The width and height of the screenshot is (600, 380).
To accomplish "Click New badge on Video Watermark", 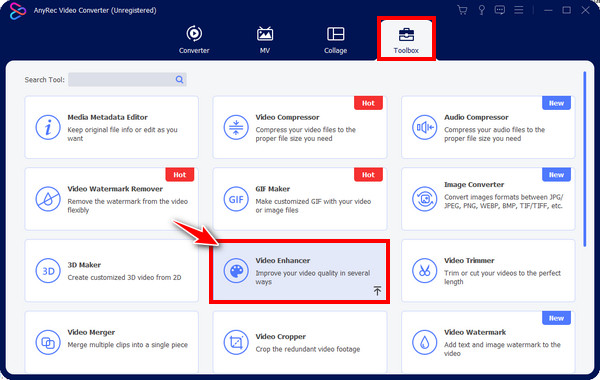I will [x=556, y=318].
